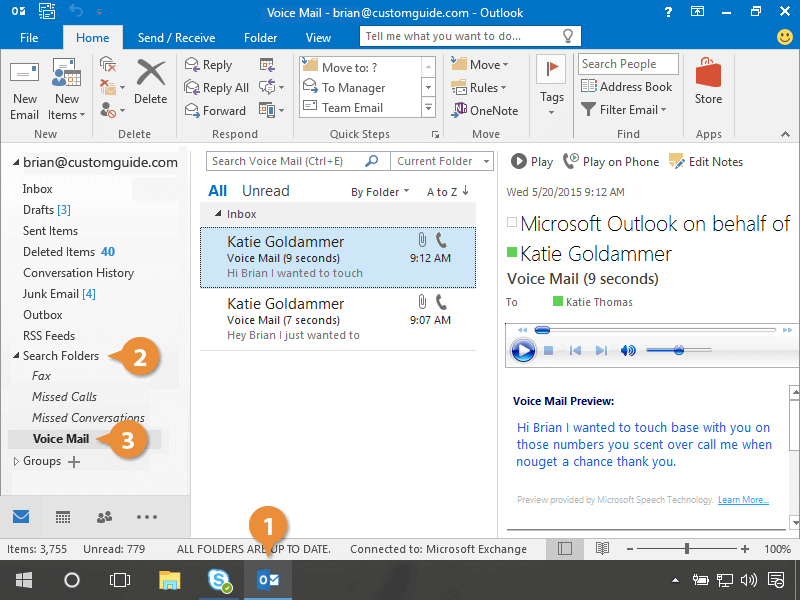The width and height of the screenshot is (800, 600).
Task: Expand the Groups section
Action: point(15,461)
